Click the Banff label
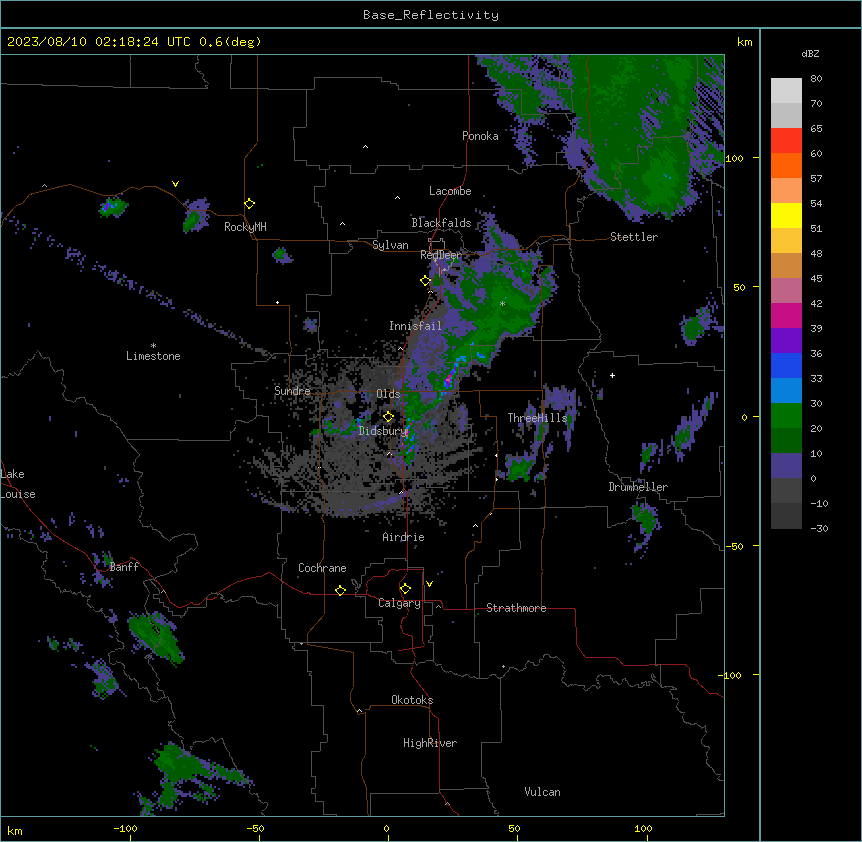The image size is (862, 842). tap(124, 567)
